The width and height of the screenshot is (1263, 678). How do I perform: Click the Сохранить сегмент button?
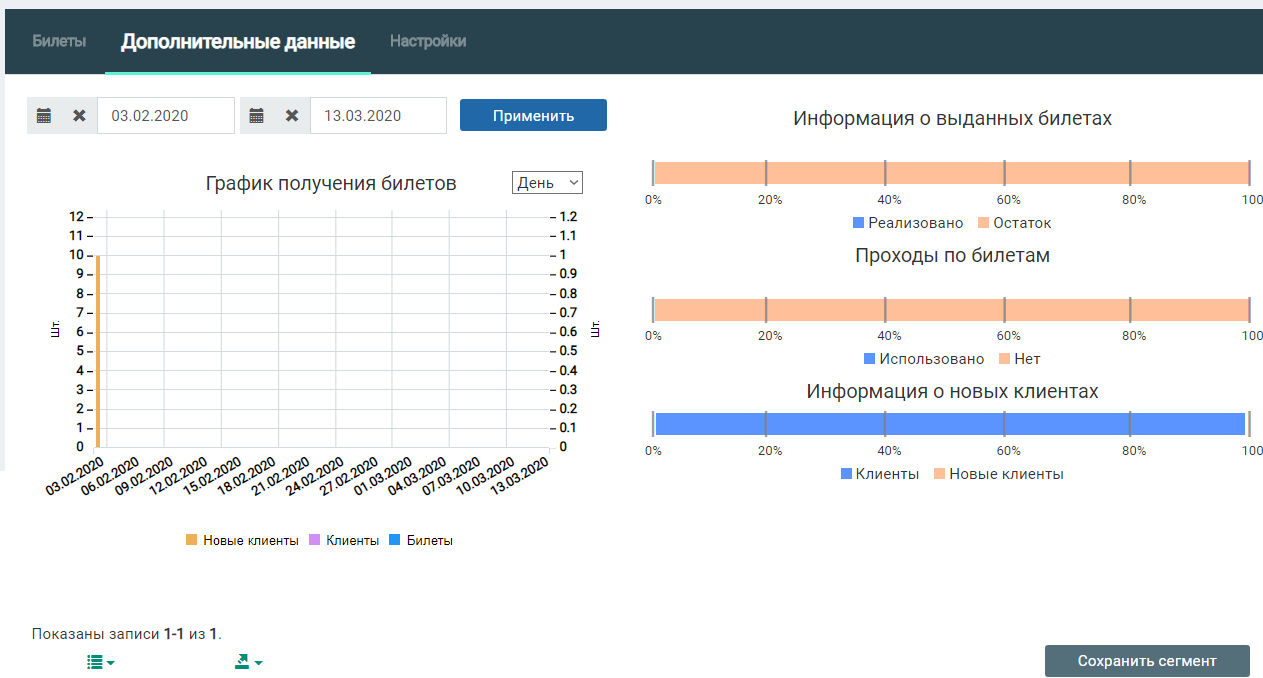click(x=1147, y=661)
